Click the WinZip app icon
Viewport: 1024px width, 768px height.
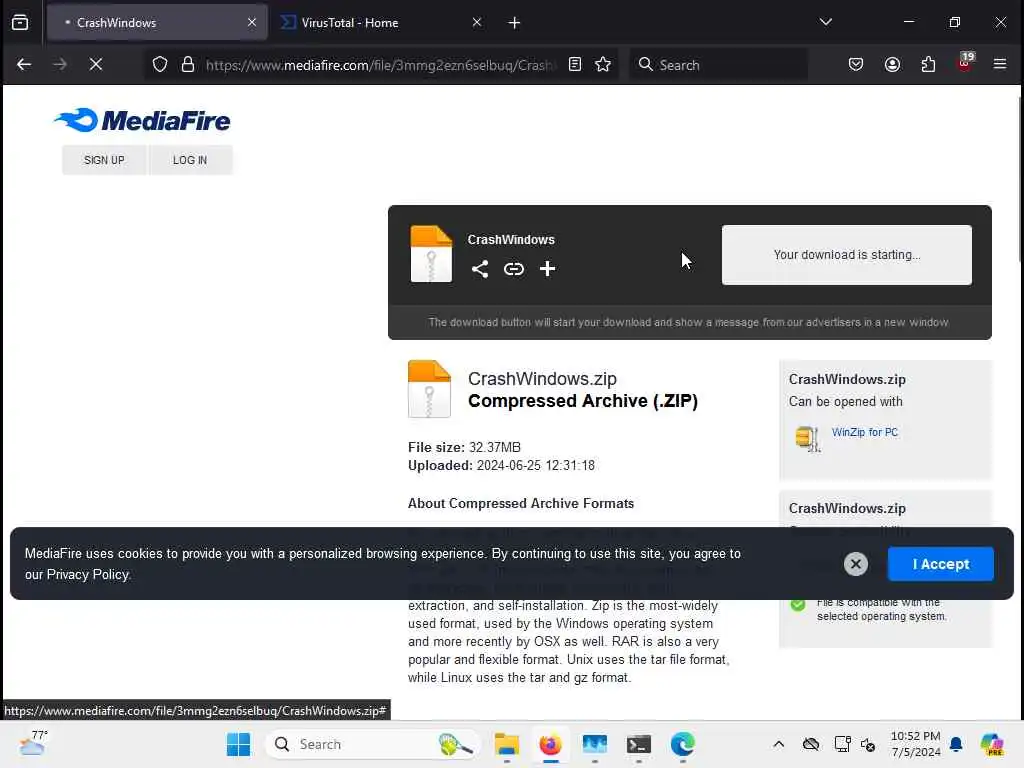pos(808,438)
